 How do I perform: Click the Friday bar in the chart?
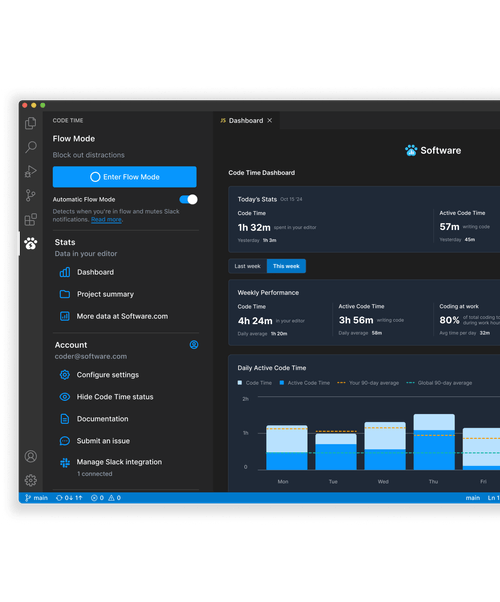click(x=481, y=449)
